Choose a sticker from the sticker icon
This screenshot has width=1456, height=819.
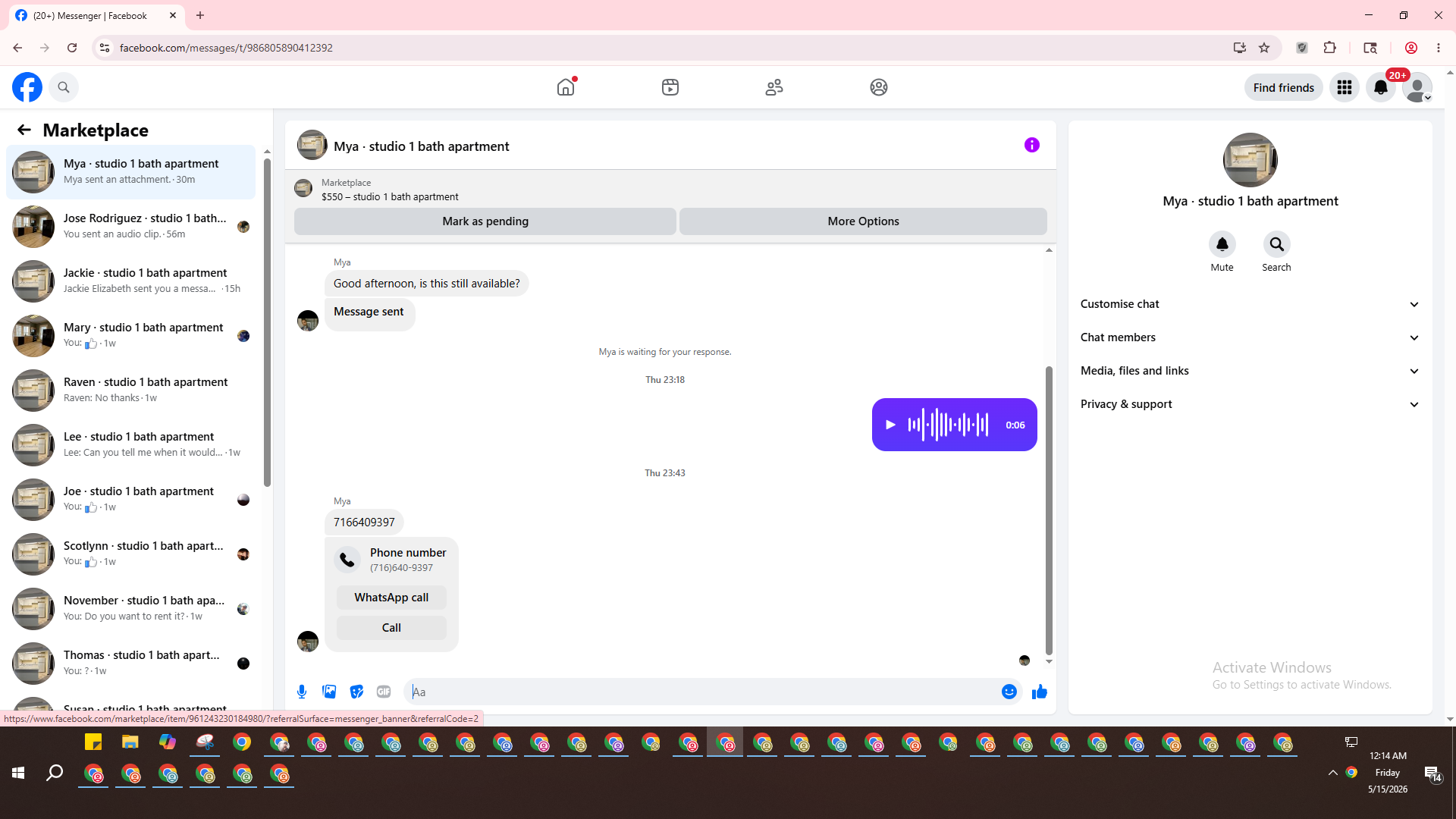[356, 692]
